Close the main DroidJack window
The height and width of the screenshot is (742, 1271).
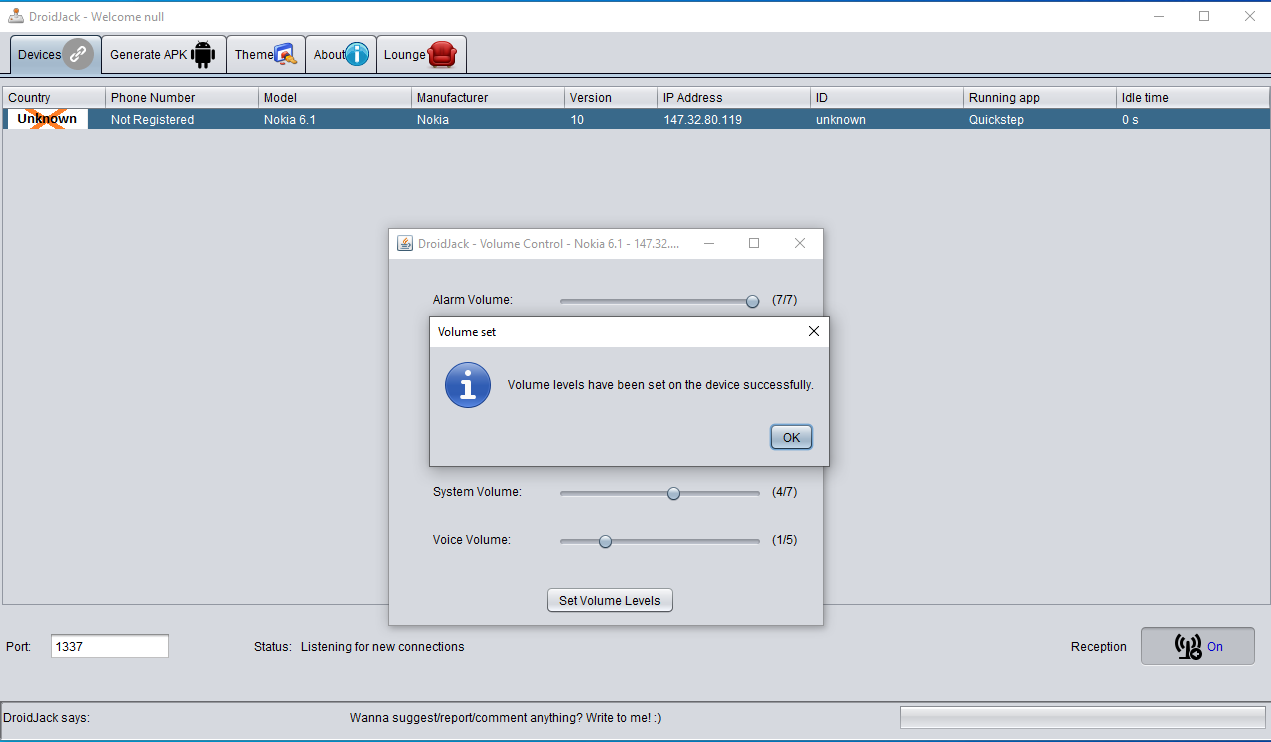1249,16
